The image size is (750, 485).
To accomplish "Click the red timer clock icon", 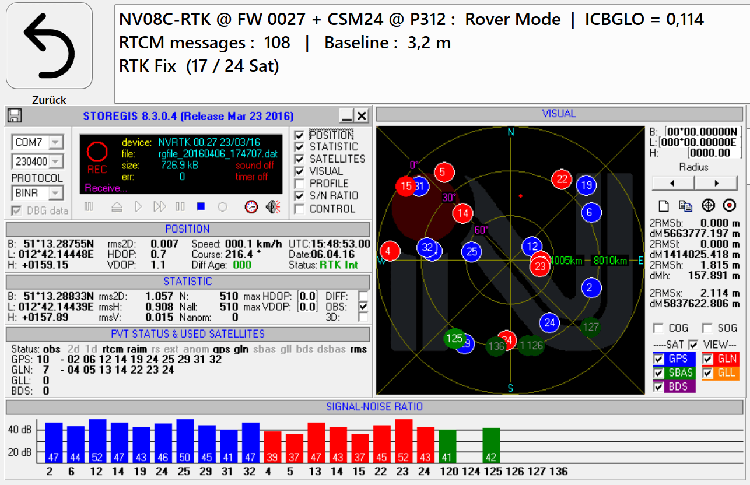I will 251,207.
